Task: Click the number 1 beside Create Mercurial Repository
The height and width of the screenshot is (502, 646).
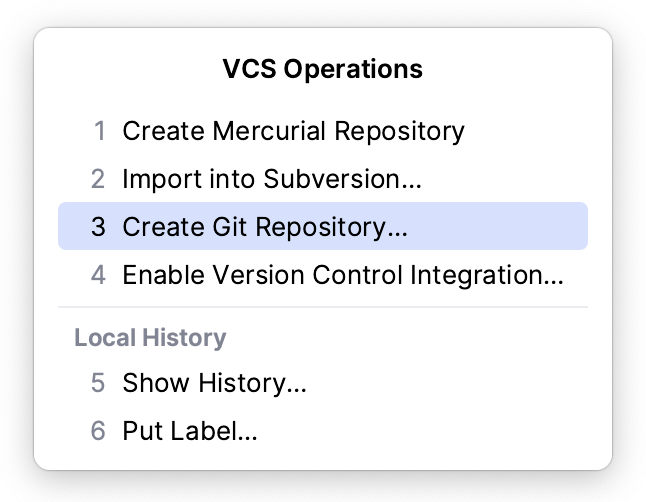Action: pos(98,131)
